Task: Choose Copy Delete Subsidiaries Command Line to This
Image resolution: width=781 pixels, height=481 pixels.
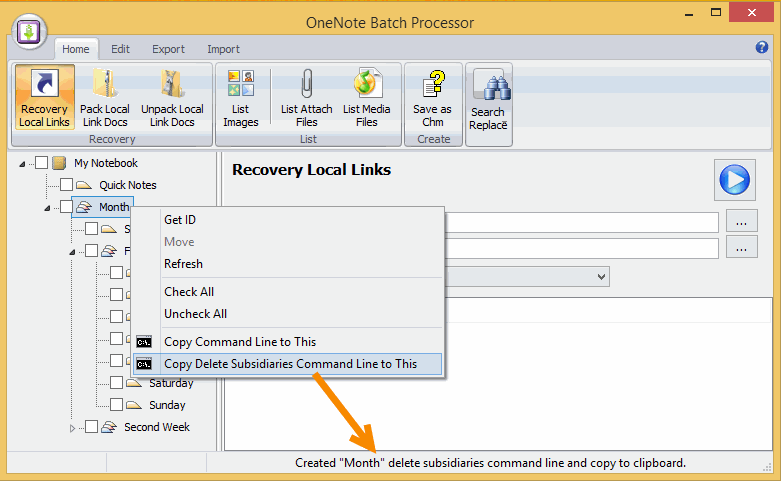Action: (287, 364)
